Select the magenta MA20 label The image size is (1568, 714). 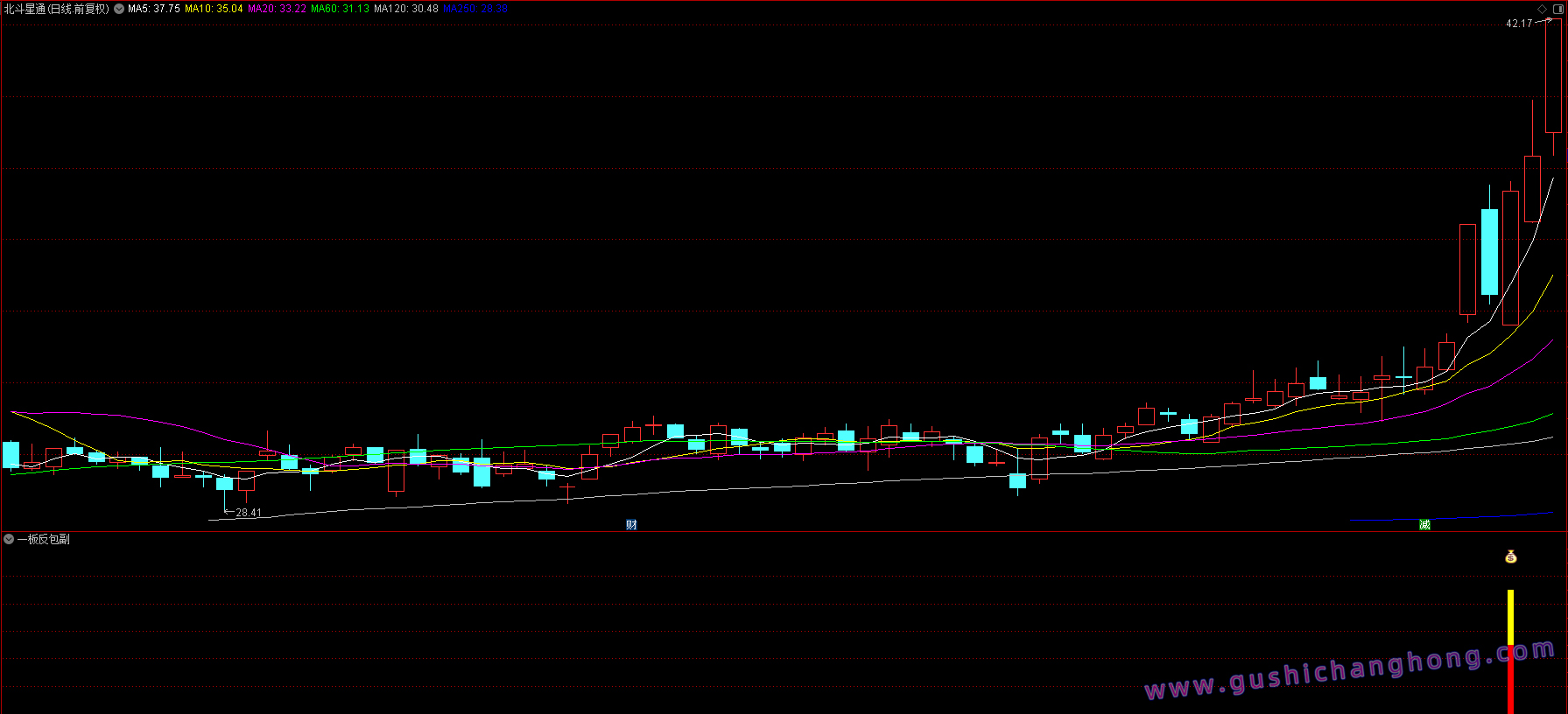(x=277, y=9)
